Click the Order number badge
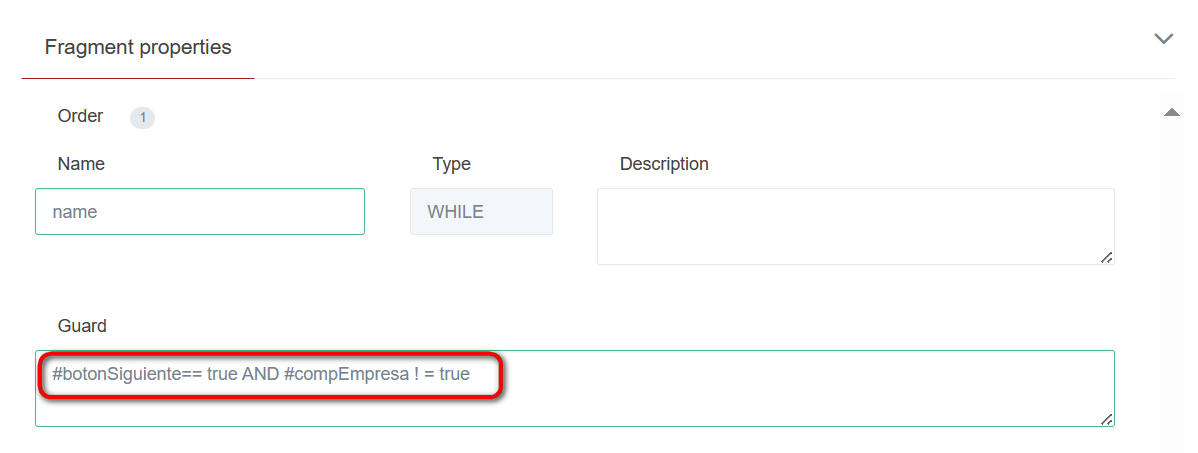This screenshot has width=1198, height=453. pos(142,118)
